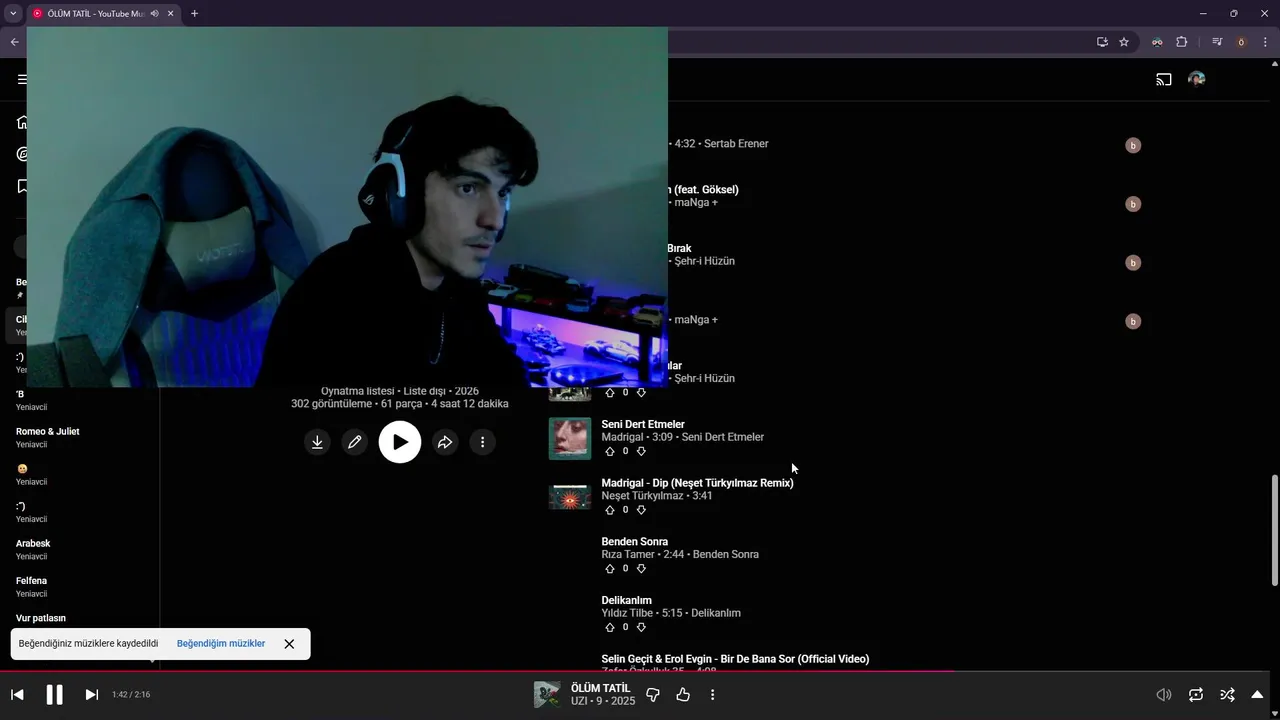Image resolution: width=1280 pixels, height=720 pixels.
Task: Open the Madrigal - Dip remix thumbnail
Action: click(570, 497)
